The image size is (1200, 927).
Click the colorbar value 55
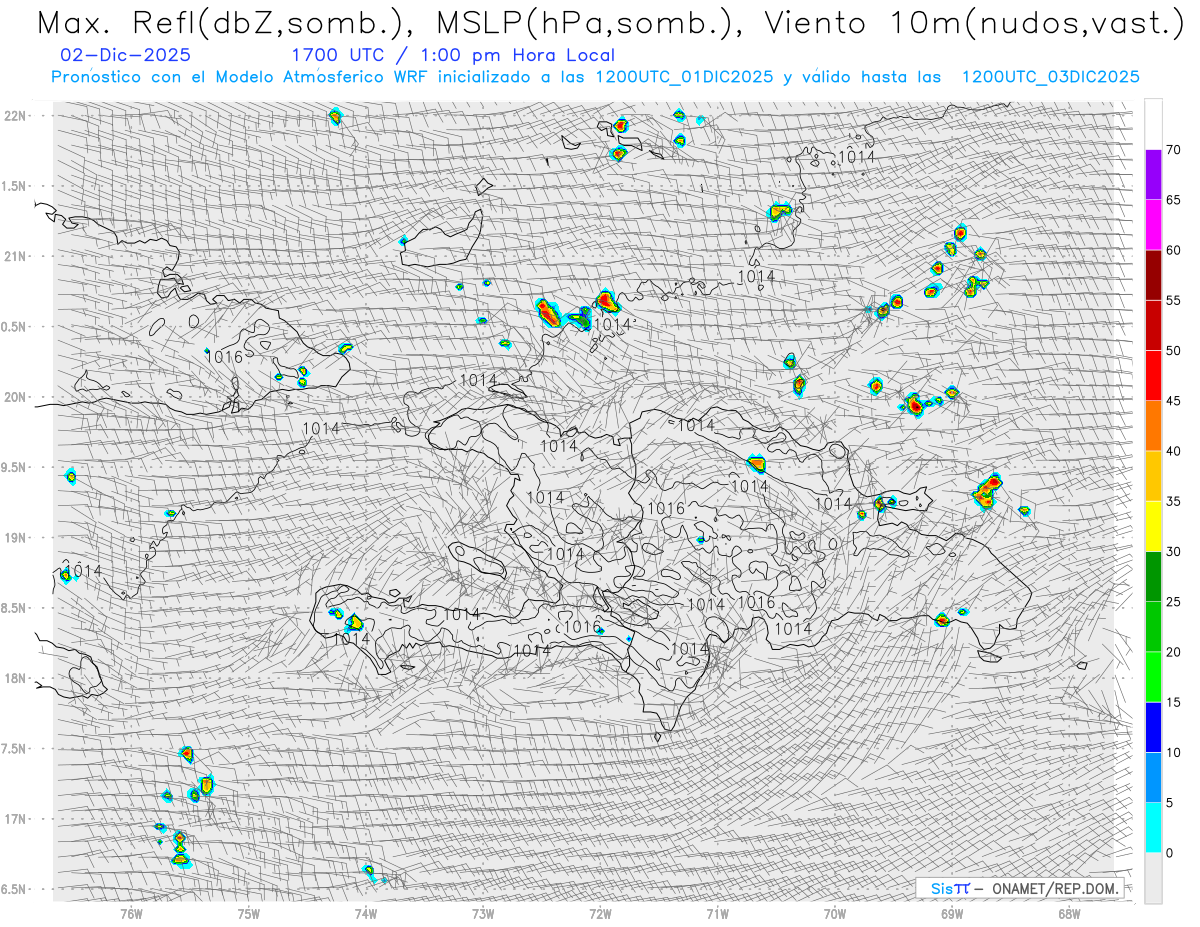[1173, 301]
